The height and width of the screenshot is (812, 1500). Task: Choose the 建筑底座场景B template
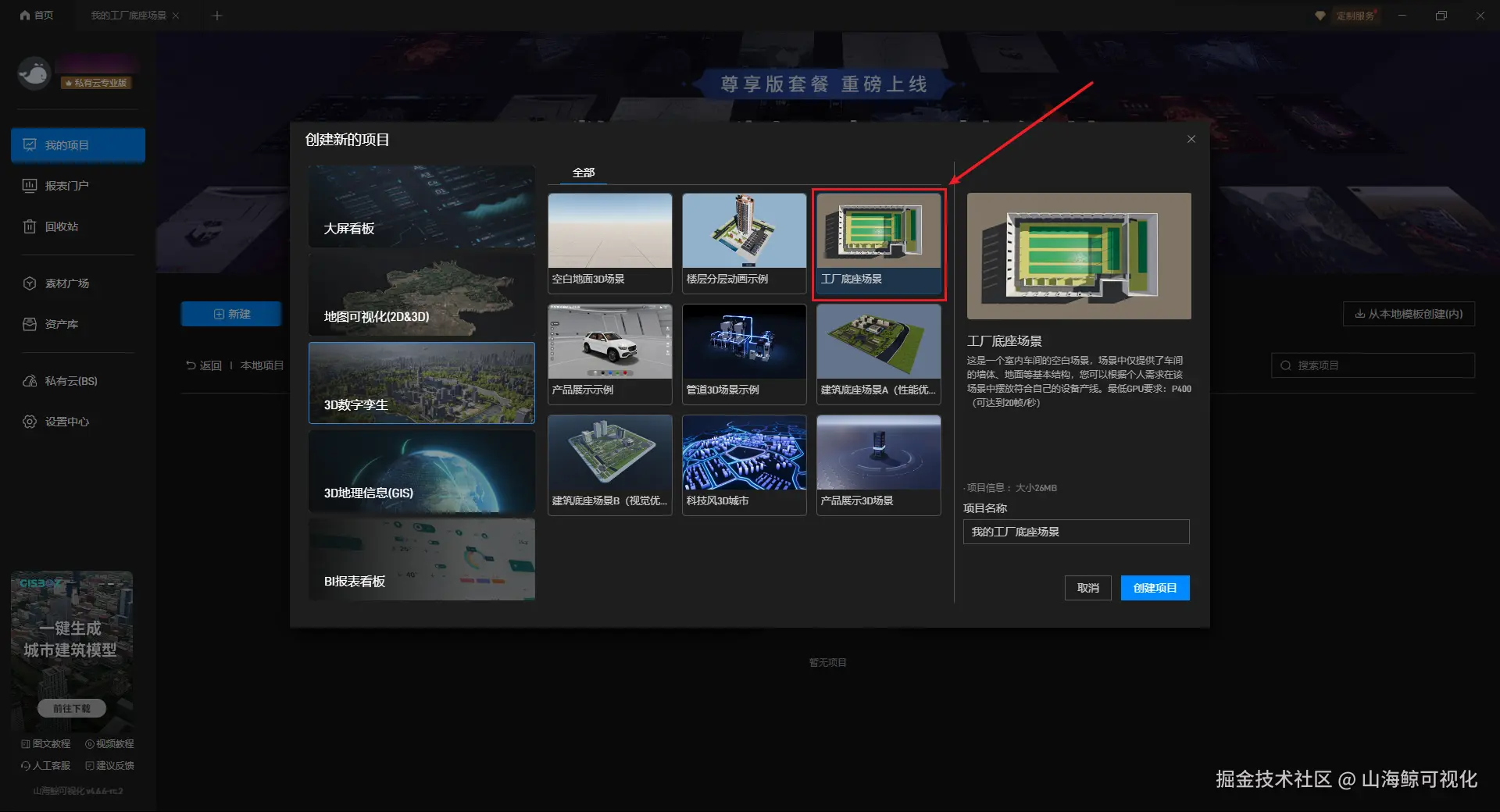610,465
